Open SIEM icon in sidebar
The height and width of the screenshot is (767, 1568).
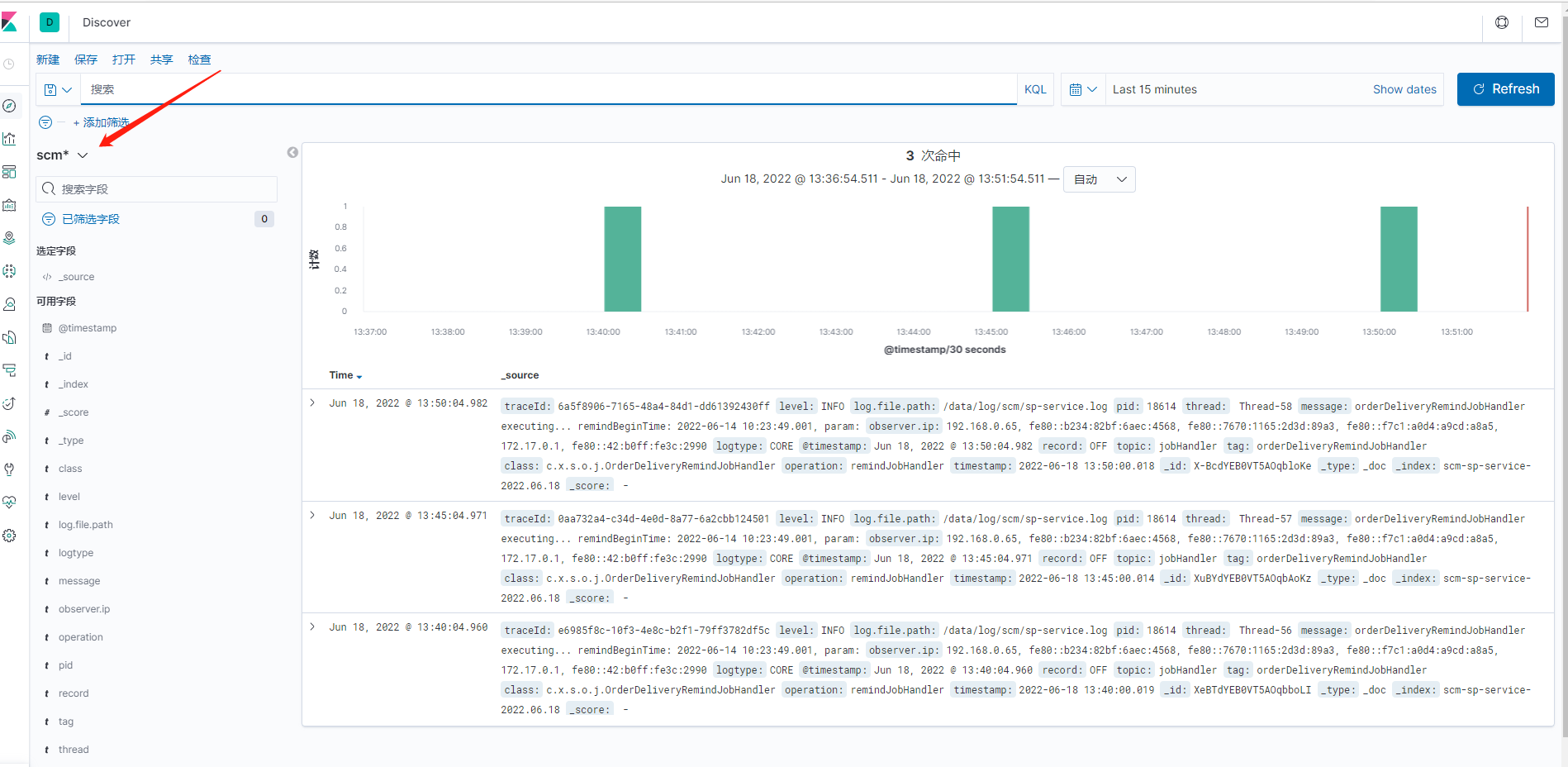pos(9,436)
